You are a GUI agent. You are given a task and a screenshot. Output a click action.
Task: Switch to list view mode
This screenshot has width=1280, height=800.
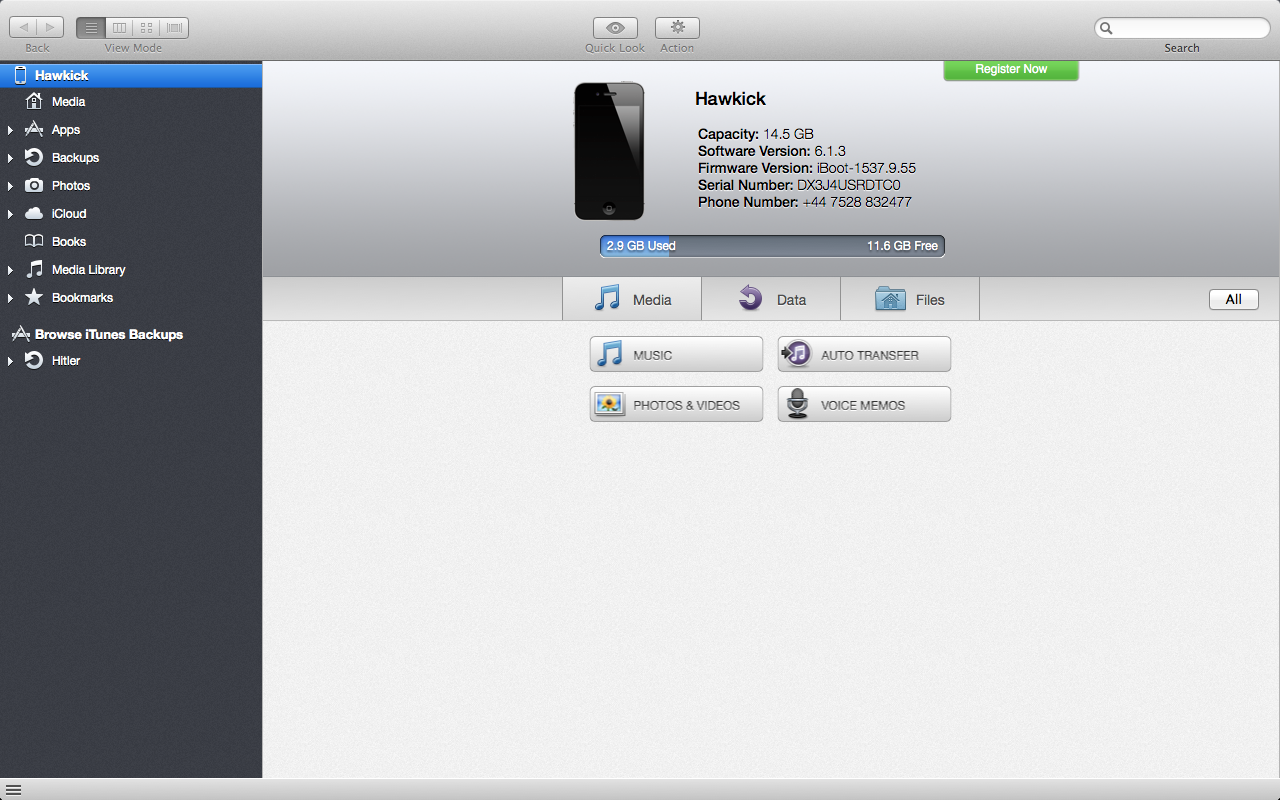click(91, 28)
